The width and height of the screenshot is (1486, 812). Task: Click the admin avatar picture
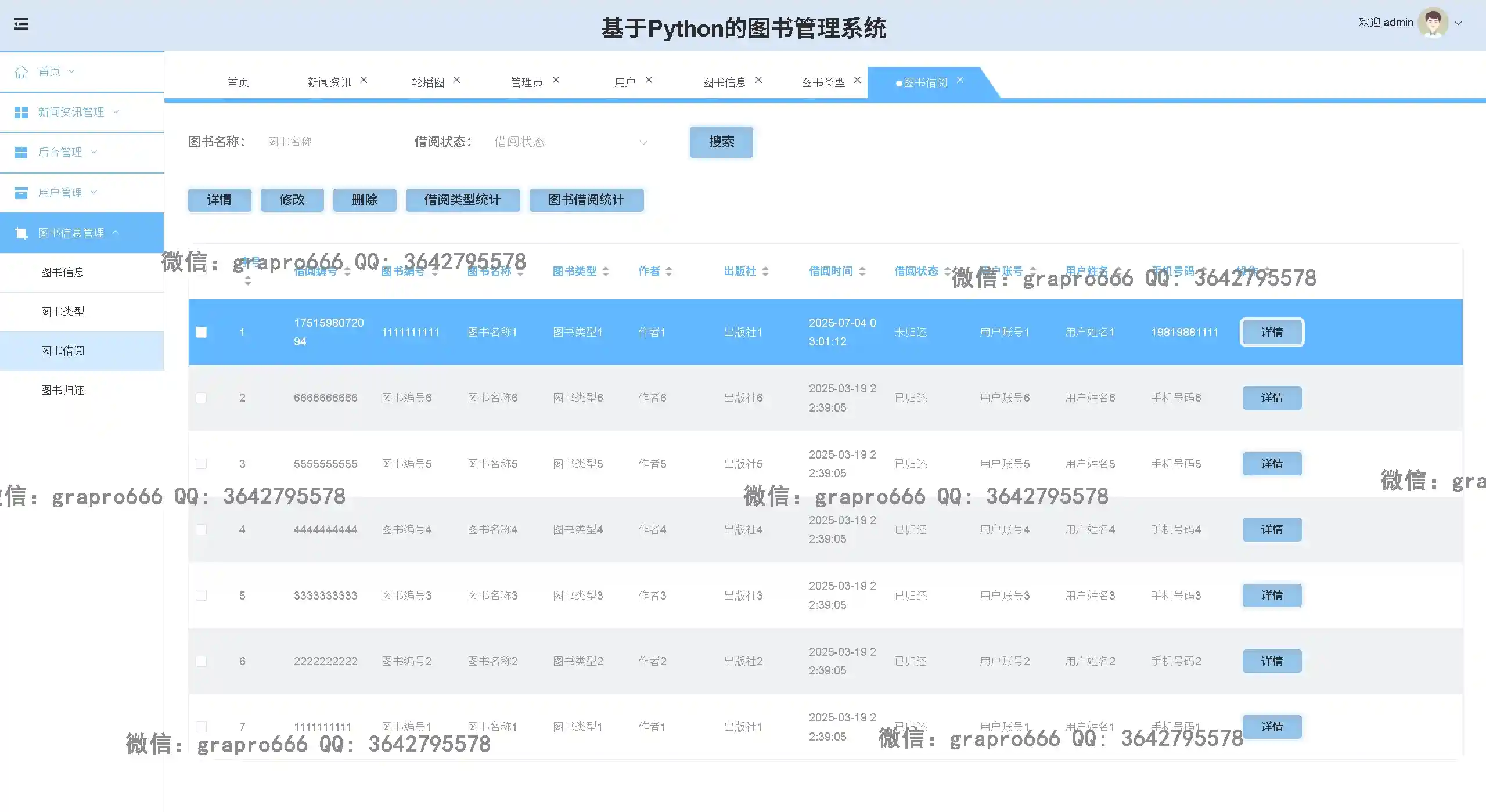click(1432, 23)
